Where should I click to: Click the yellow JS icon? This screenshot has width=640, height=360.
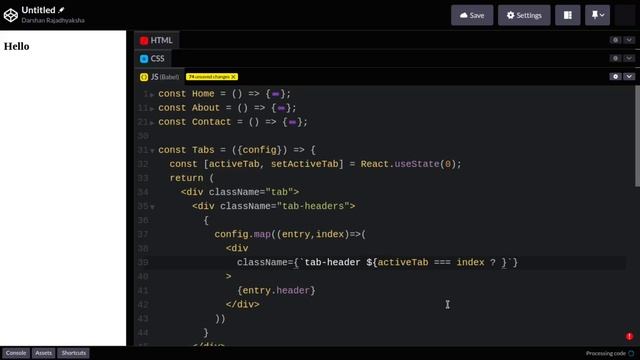(x=144, y=77)
